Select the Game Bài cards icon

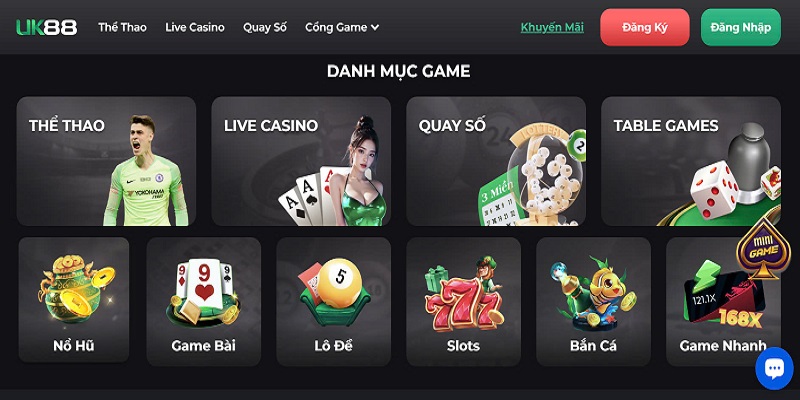tap(204, 302)
